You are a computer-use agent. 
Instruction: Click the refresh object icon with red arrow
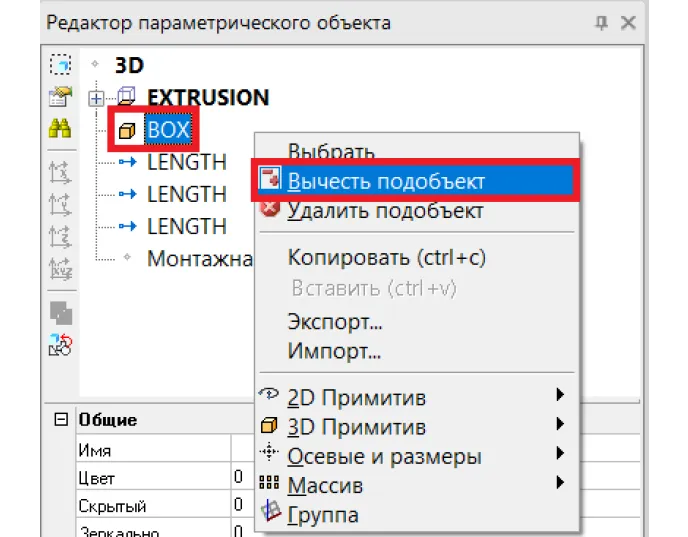click(61, 344)
